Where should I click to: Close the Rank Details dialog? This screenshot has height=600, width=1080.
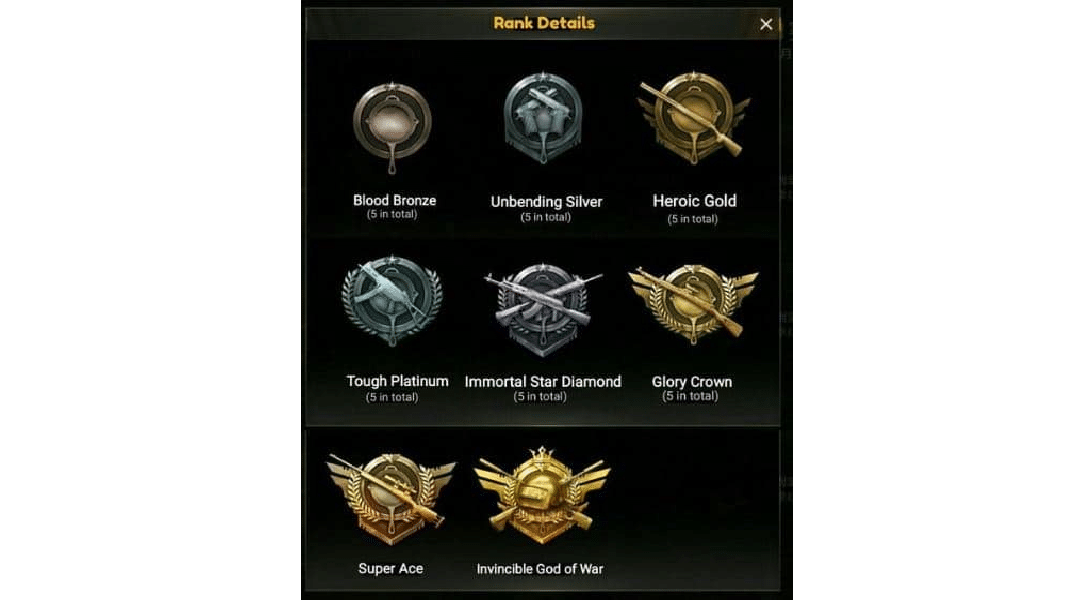(x=766, y=24)
